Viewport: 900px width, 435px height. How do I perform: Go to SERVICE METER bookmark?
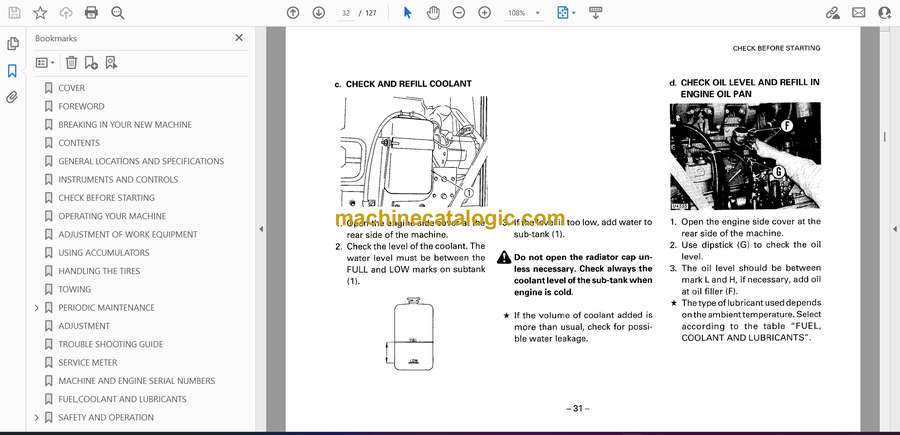[x=87, y=363]
